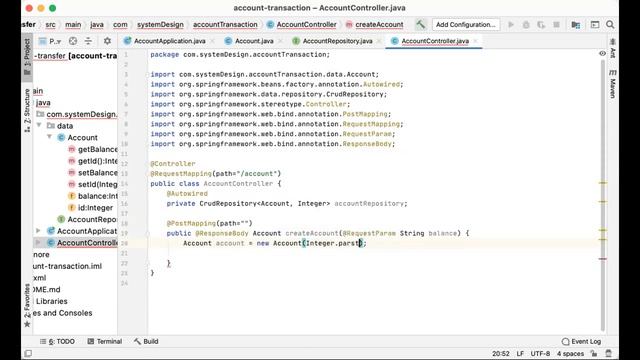Click the 20:52 cursor position

click(x=501, y=353)
